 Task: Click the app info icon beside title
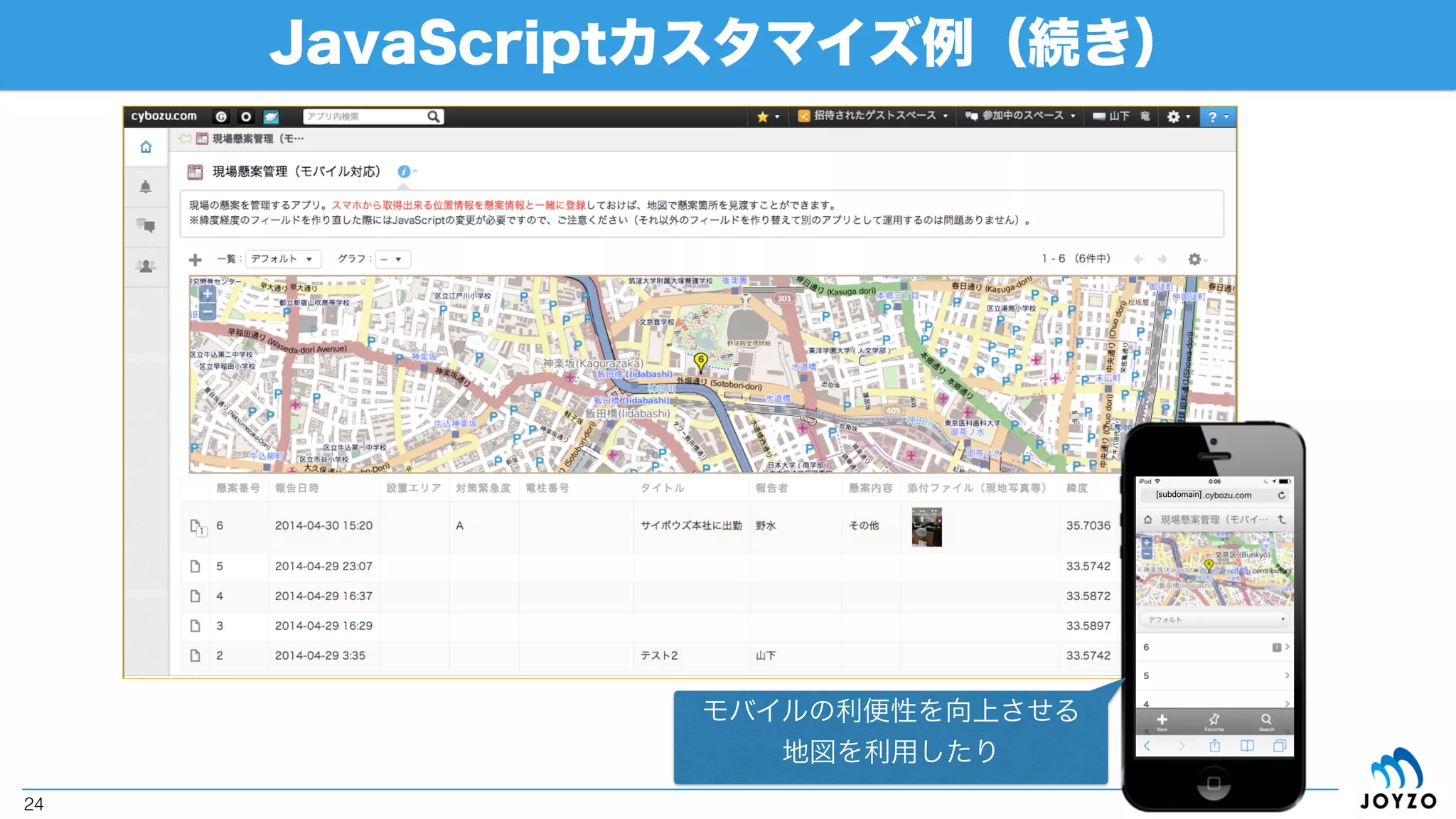point(404,171)
